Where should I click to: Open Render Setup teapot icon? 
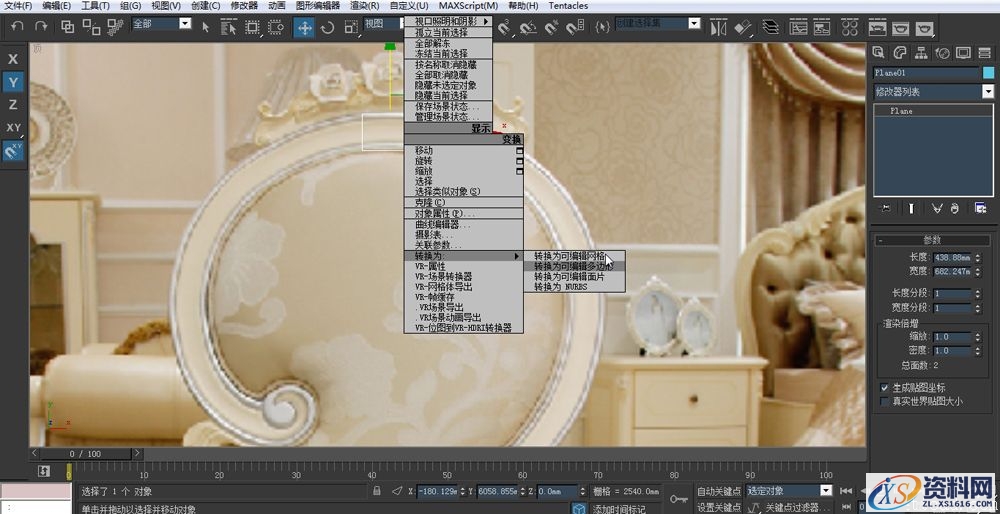click(878, 27)
